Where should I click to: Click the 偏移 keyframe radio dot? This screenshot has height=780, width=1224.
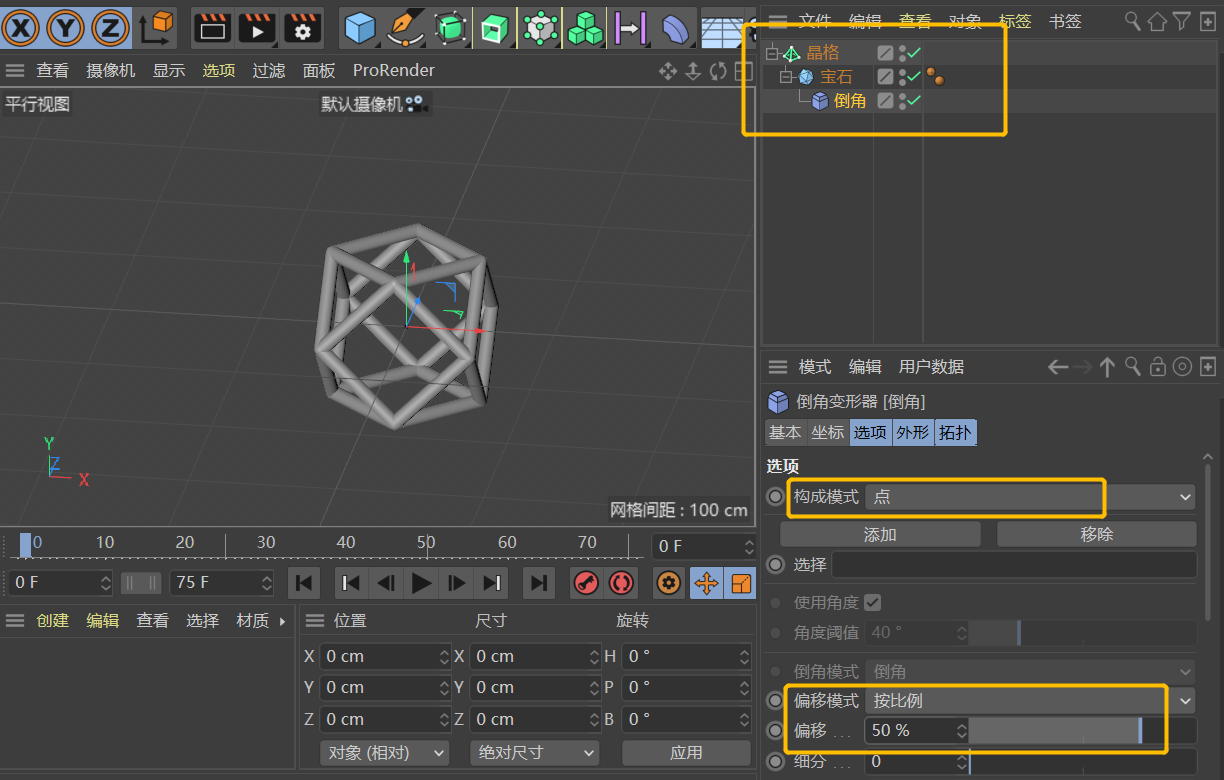pyautogui.click(x=775, y=730)
